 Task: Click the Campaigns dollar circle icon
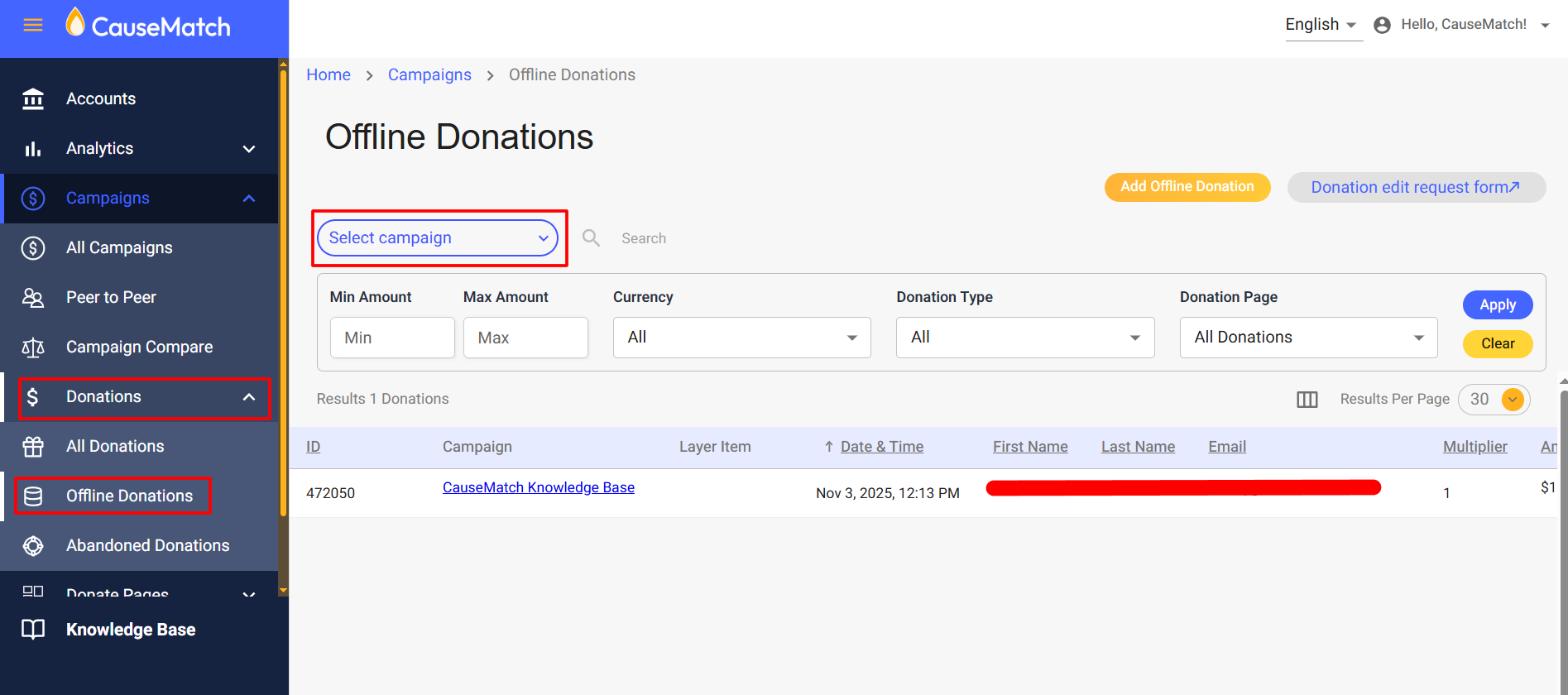pos(33,199)
